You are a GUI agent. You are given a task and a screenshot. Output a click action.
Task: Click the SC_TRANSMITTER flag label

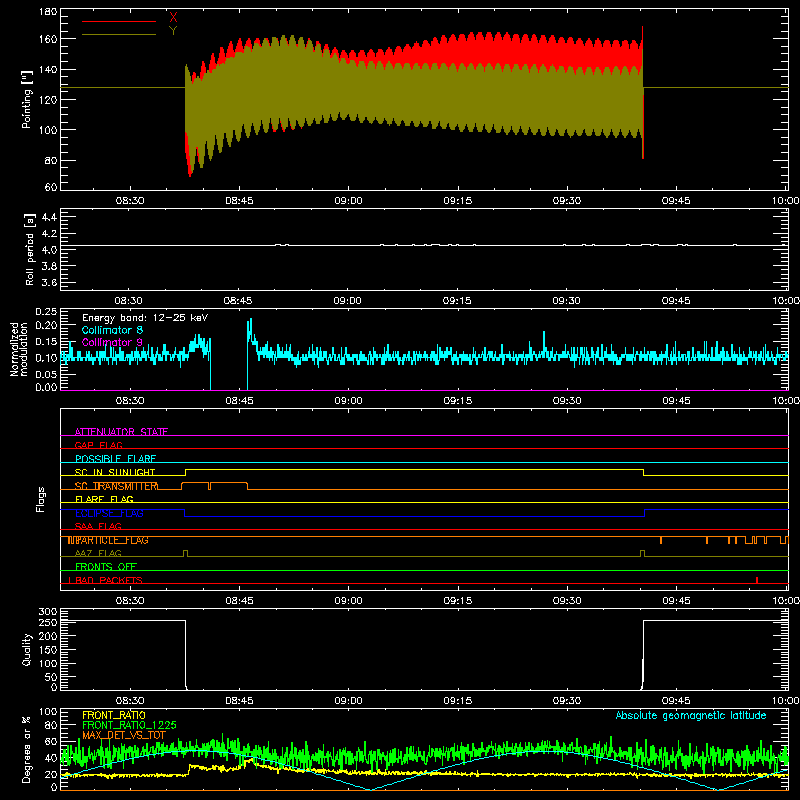click(116, 486)
